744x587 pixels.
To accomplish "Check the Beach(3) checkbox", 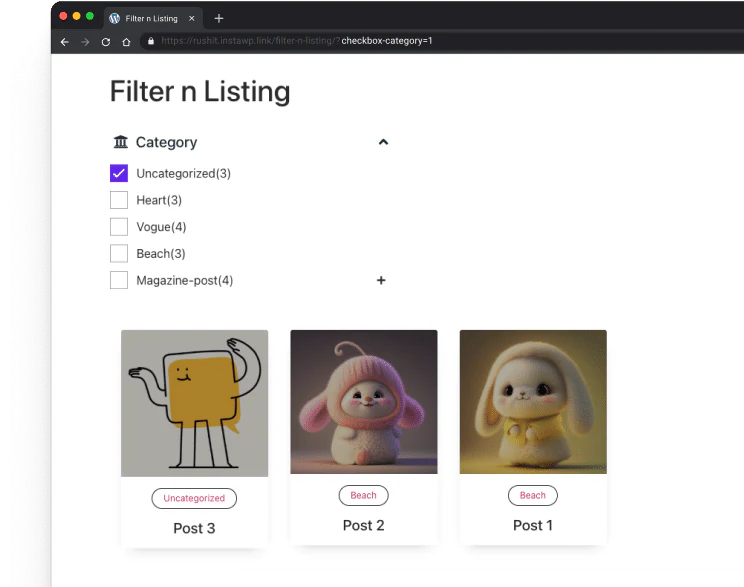I will pyautogui.click(x=119, y=253).
